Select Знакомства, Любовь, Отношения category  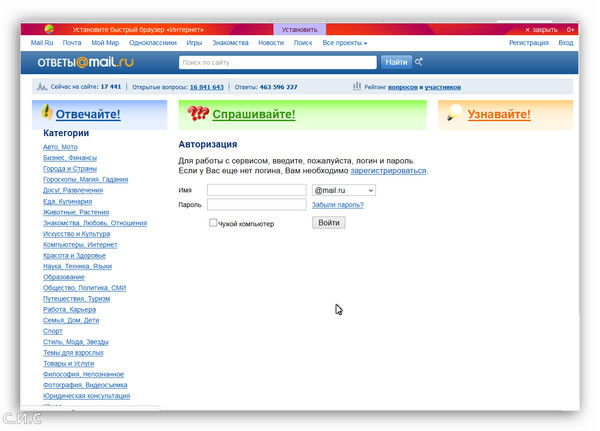click(x=95, y=223)
